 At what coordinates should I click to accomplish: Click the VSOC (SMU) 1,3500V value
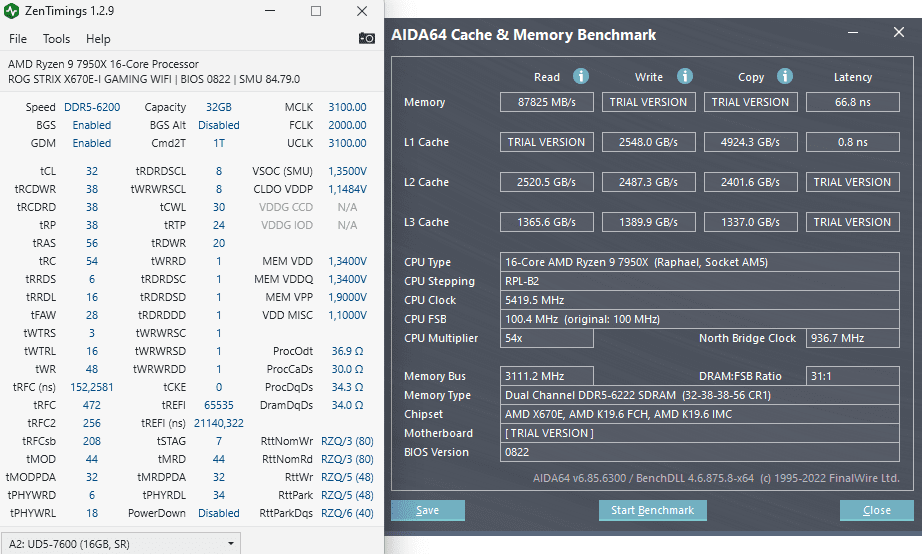click(347, 171)
